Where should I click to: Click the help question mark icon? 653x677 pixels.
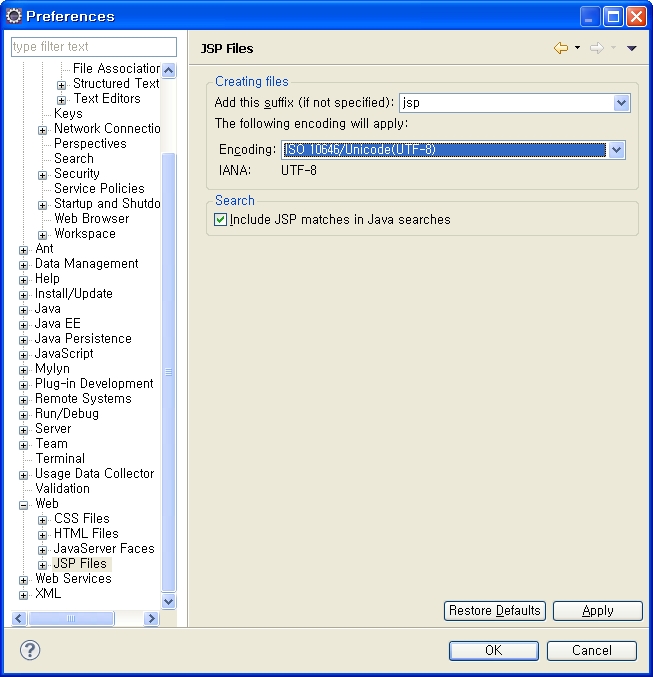click(30, 650)
